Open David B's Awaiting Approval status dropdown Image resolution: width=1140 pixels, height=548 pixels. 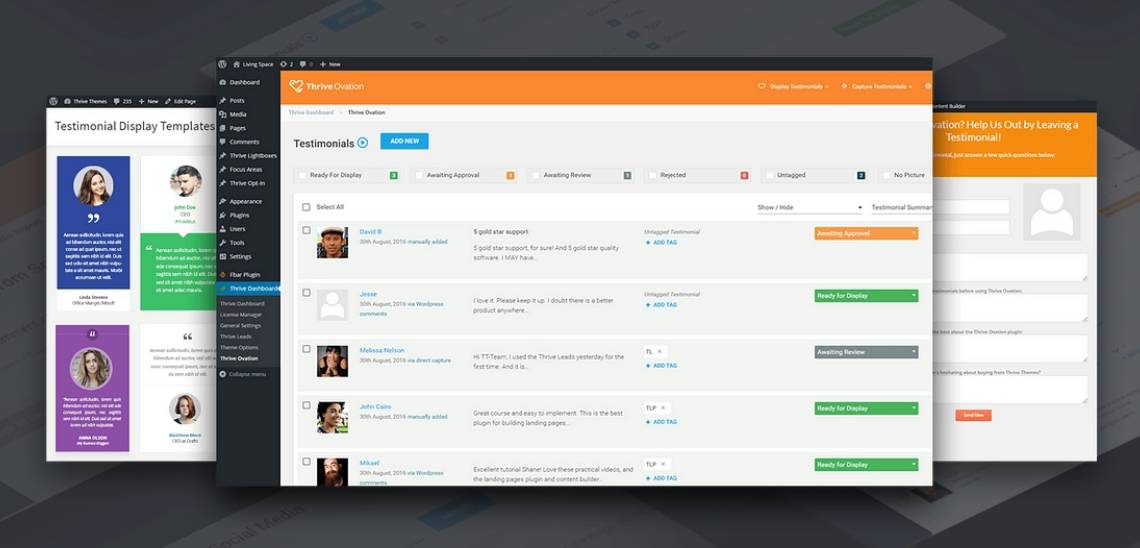[866, 233]
